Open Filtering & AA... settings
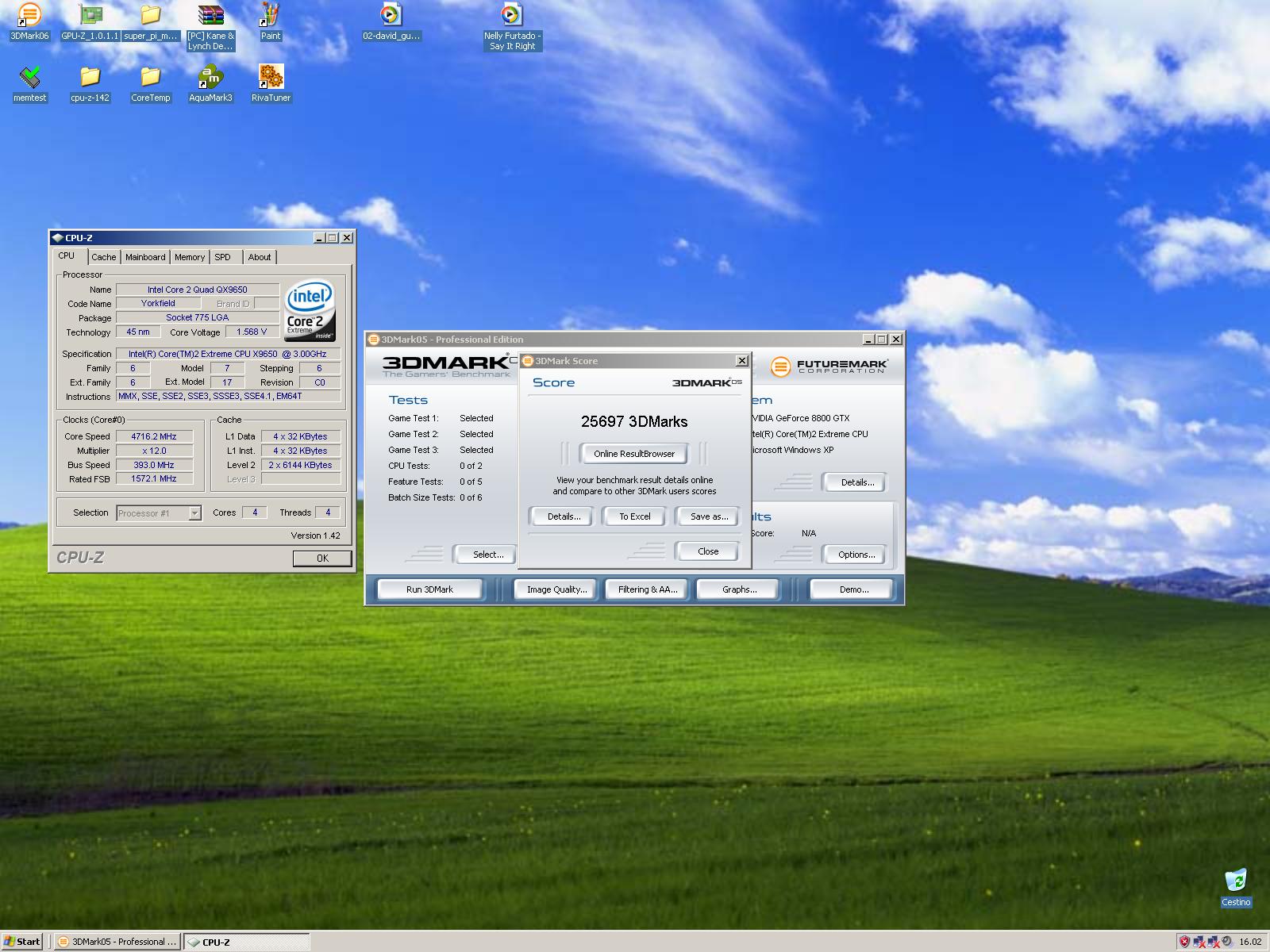This screenshot has width=1270, height=952. click(x=648, y=589)
